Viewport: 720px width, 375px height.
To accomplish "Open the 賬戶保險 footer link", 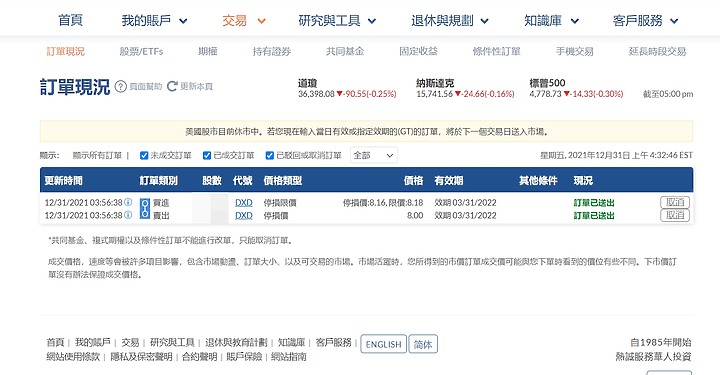I will coord(244,357).
